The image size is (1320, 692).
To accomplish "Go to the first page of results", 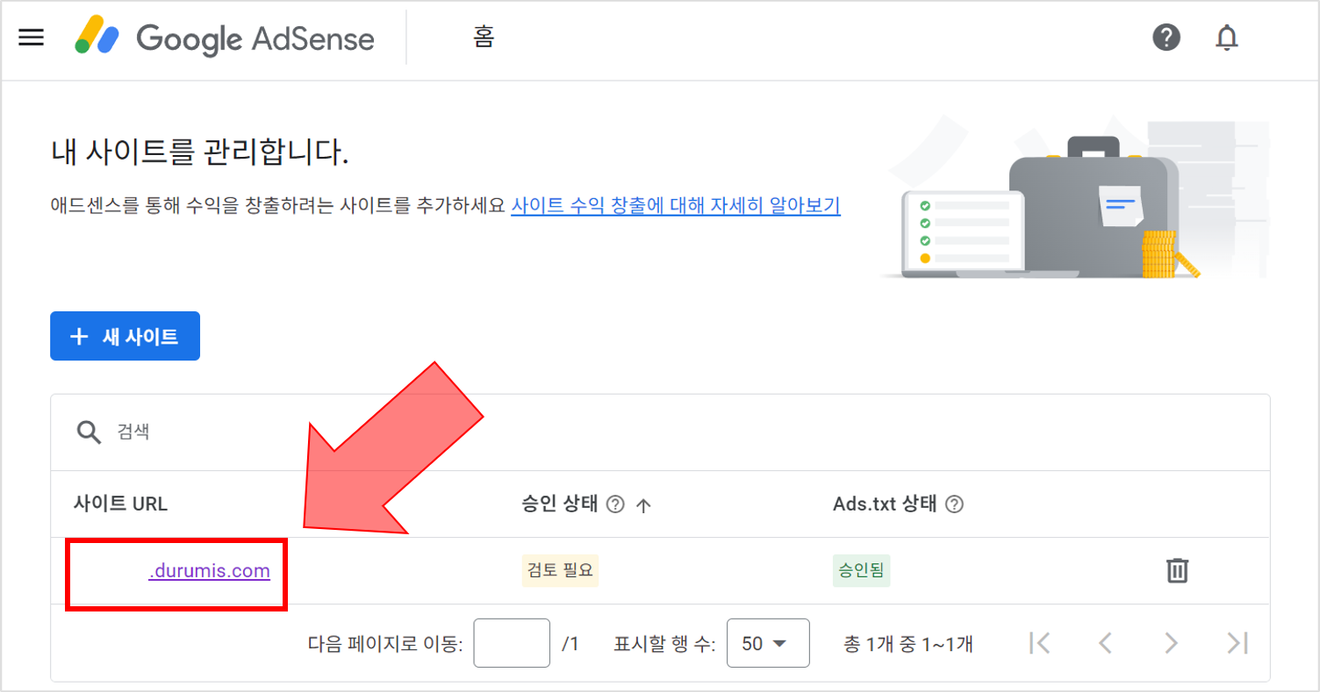I will click(1040, 643).
